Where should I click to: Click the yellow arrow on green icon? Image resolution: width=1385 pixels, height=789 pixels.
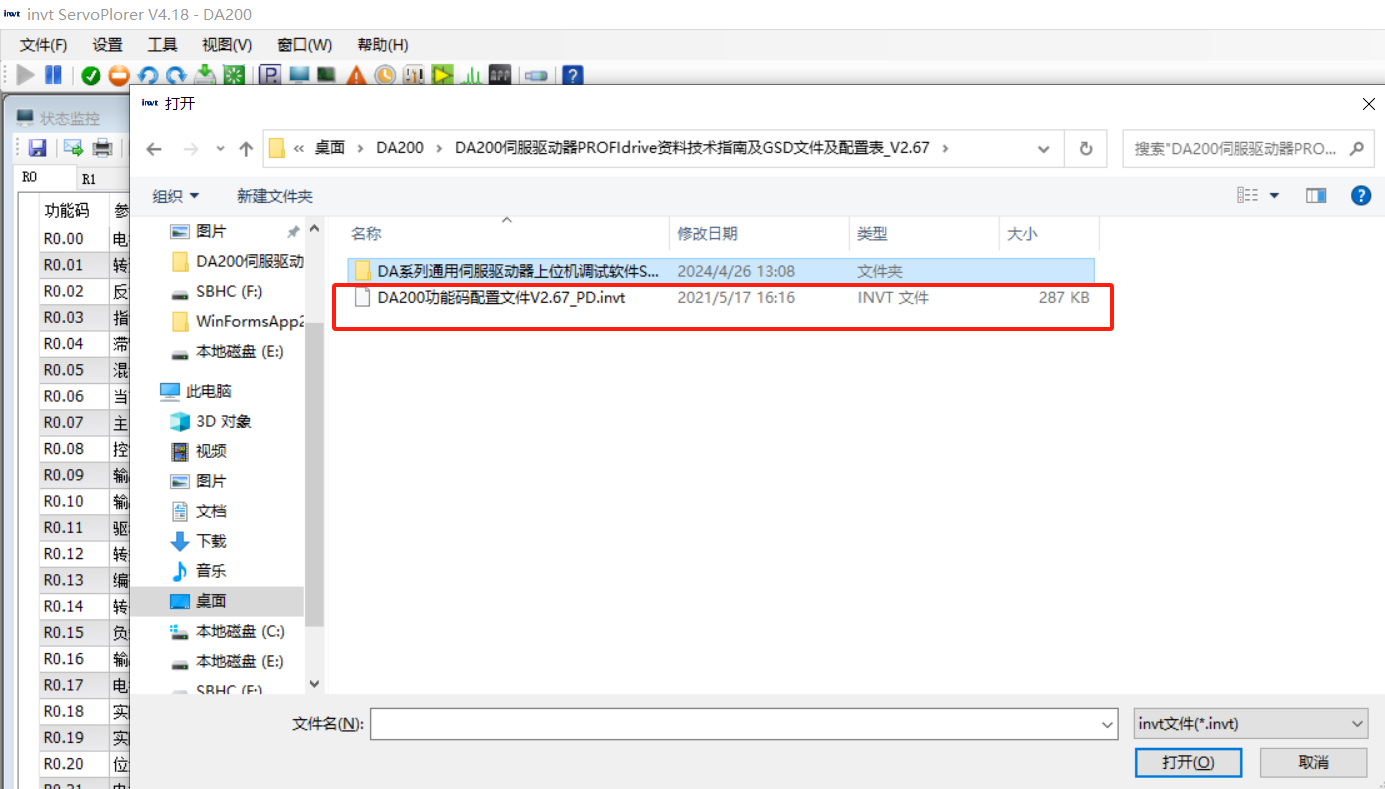pyautogui.click(x=443, y=75)
